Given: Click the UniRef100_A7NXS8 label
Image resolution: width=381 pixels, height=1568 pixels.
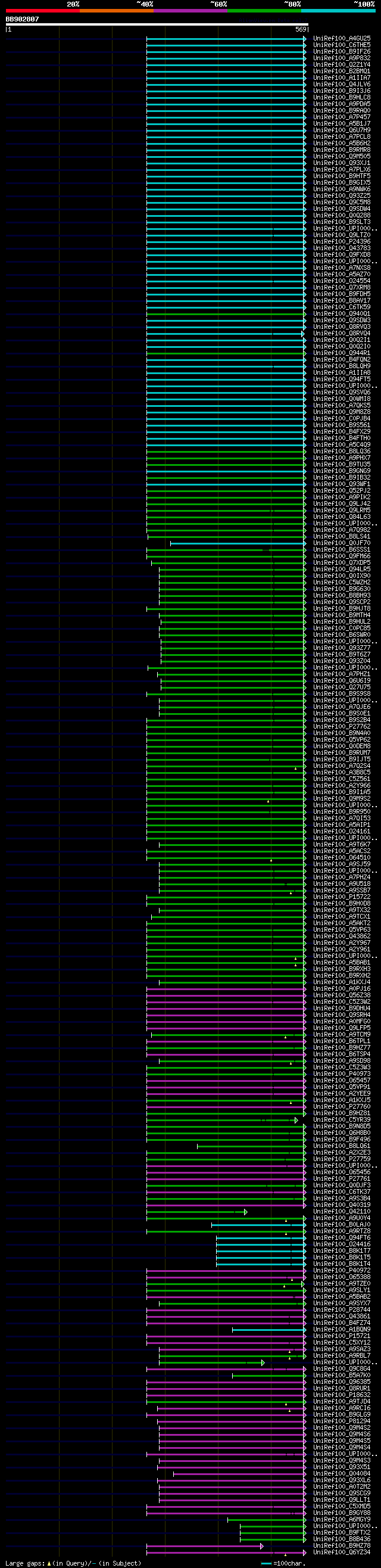Looking at the screenshot, I should [342, 268].
